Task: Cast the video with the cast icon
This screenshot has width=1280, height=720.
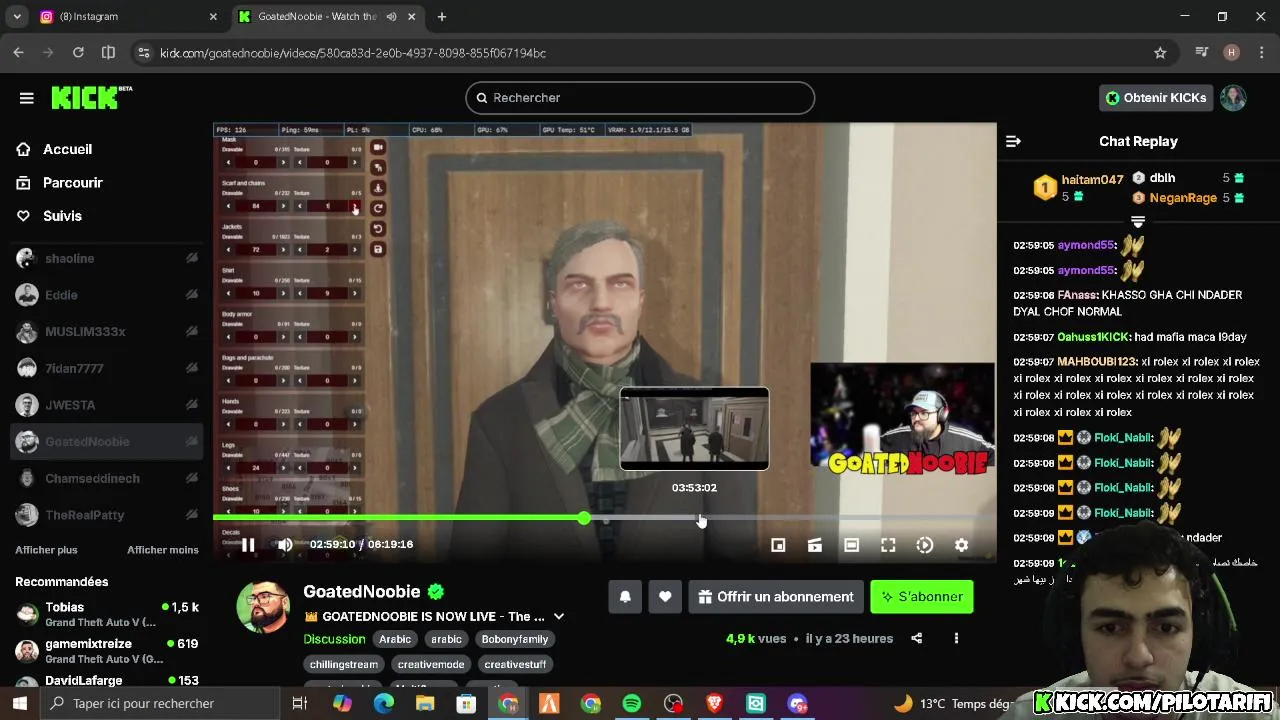Action: [815, 545]
